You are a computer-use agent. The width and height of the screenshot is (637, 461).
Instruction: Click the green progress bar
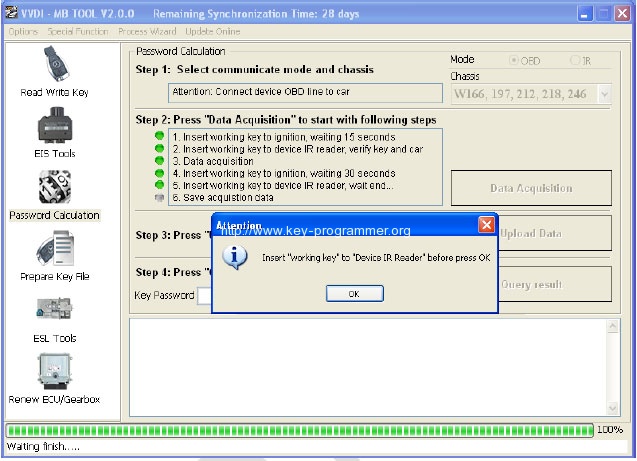300,430
